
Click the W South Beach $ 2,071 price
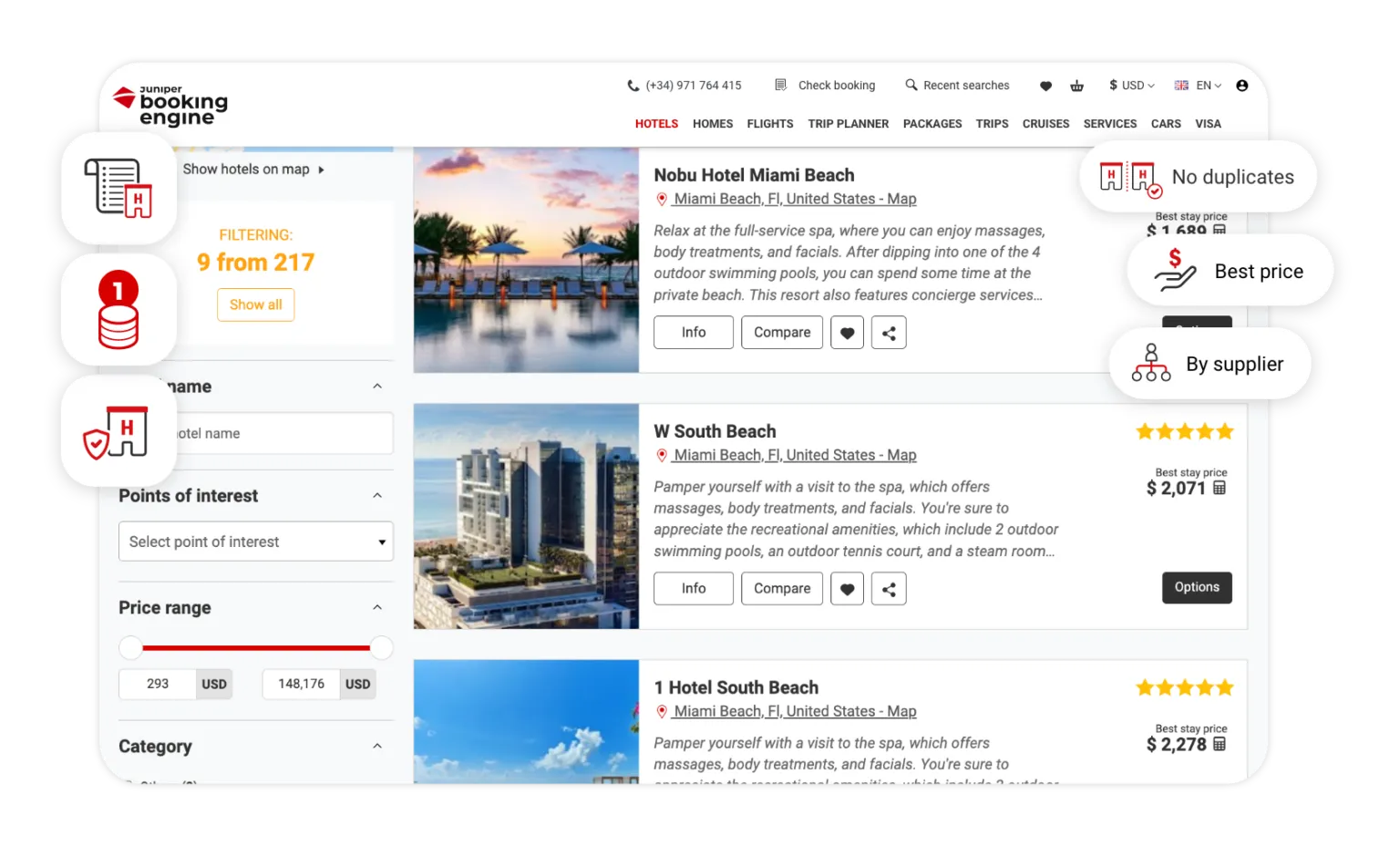(x=1176, y=489)
